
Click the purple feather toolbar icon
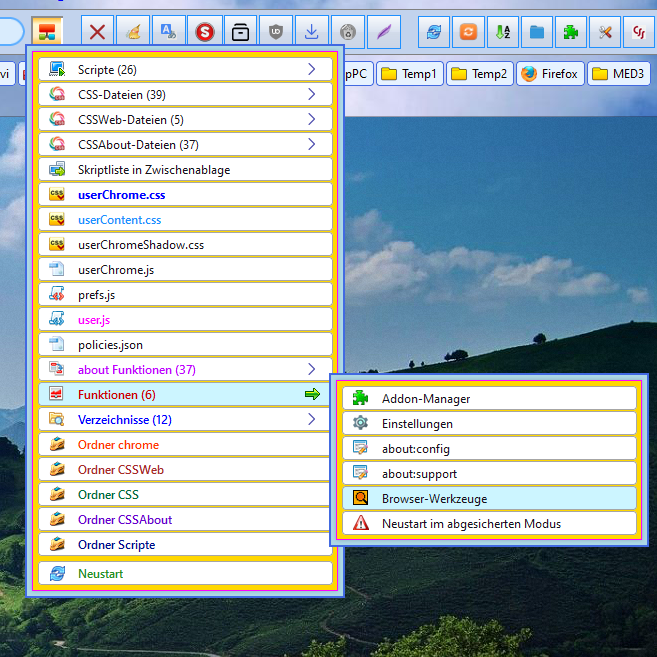tap(383, 32)
